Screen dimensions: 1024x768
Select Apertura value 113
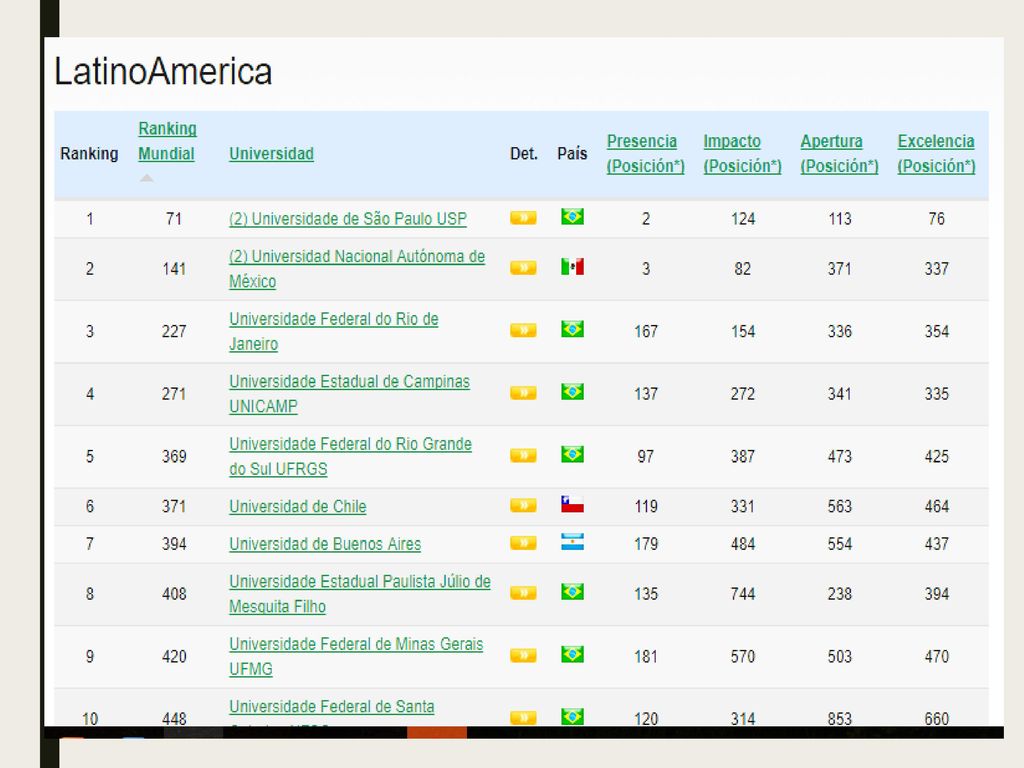(840, 219)
